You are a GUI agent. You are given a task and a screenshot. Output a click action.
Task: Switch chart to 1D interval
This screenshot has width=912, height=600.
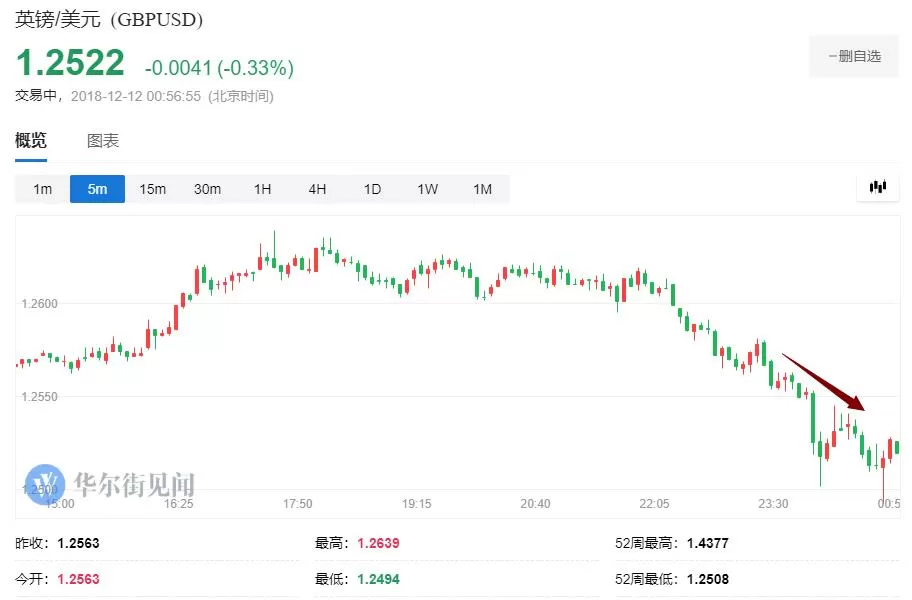(x=372, y=189)
